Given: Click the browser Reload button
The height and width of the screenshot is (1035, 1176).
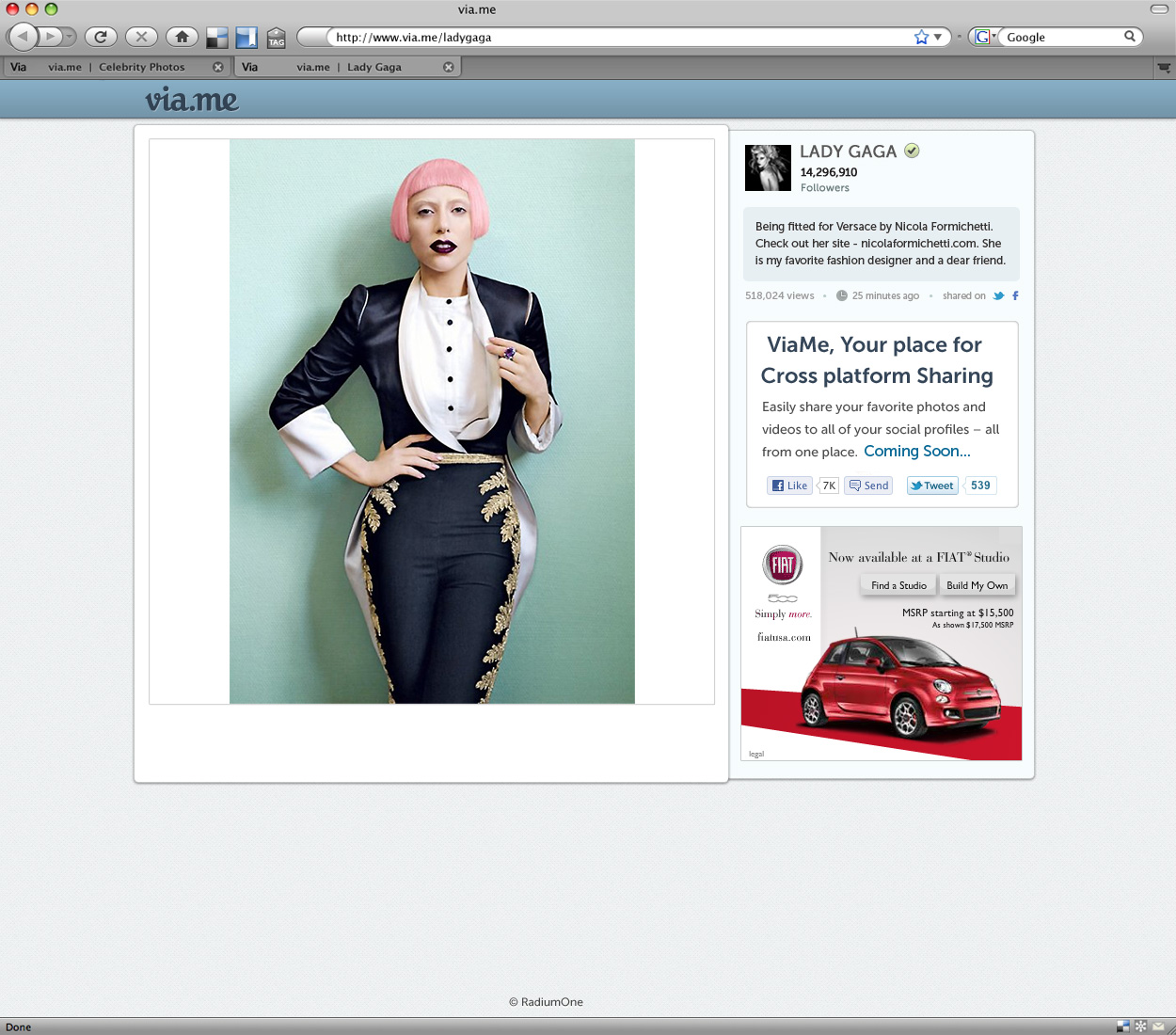Looking at the screenshot, I should tap(101, 37).
